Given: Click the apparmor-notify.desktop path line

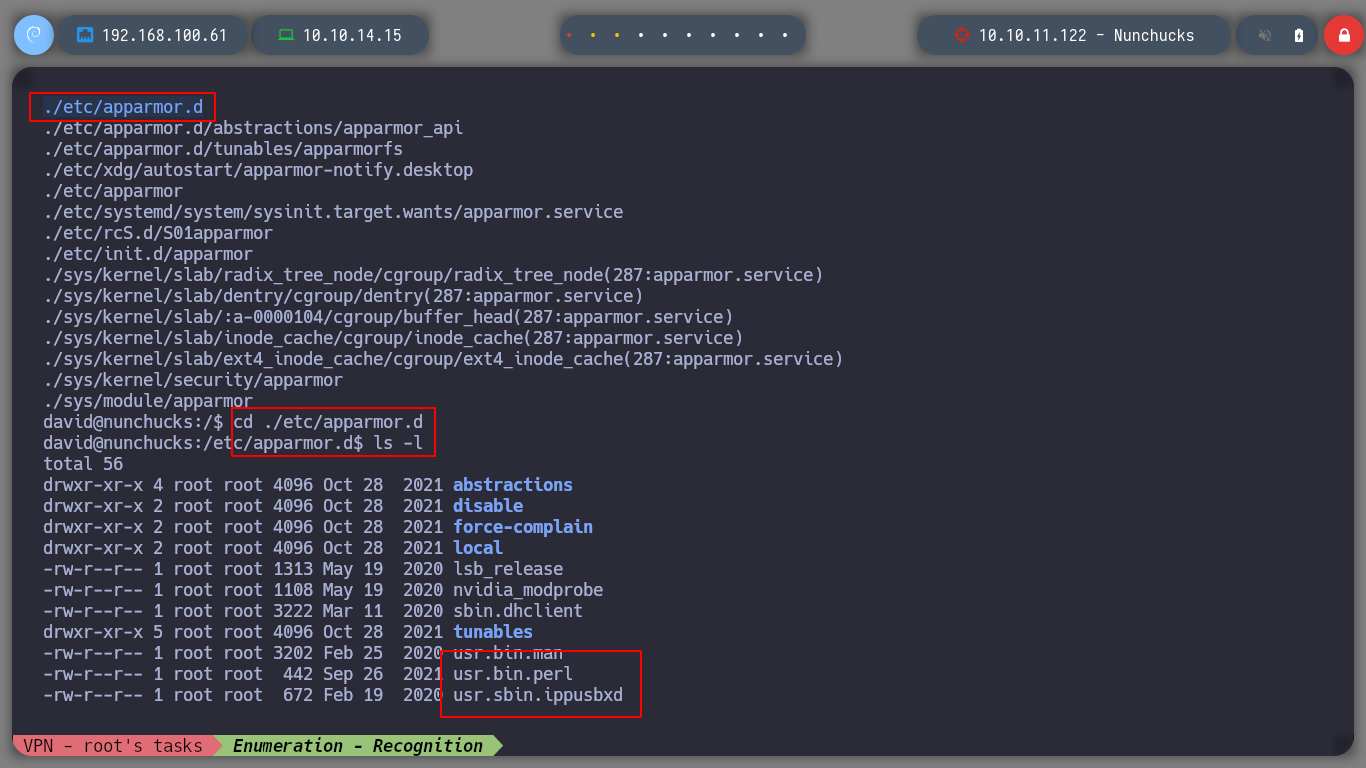Looking at the screenshot, I should [x=258, y=170].
